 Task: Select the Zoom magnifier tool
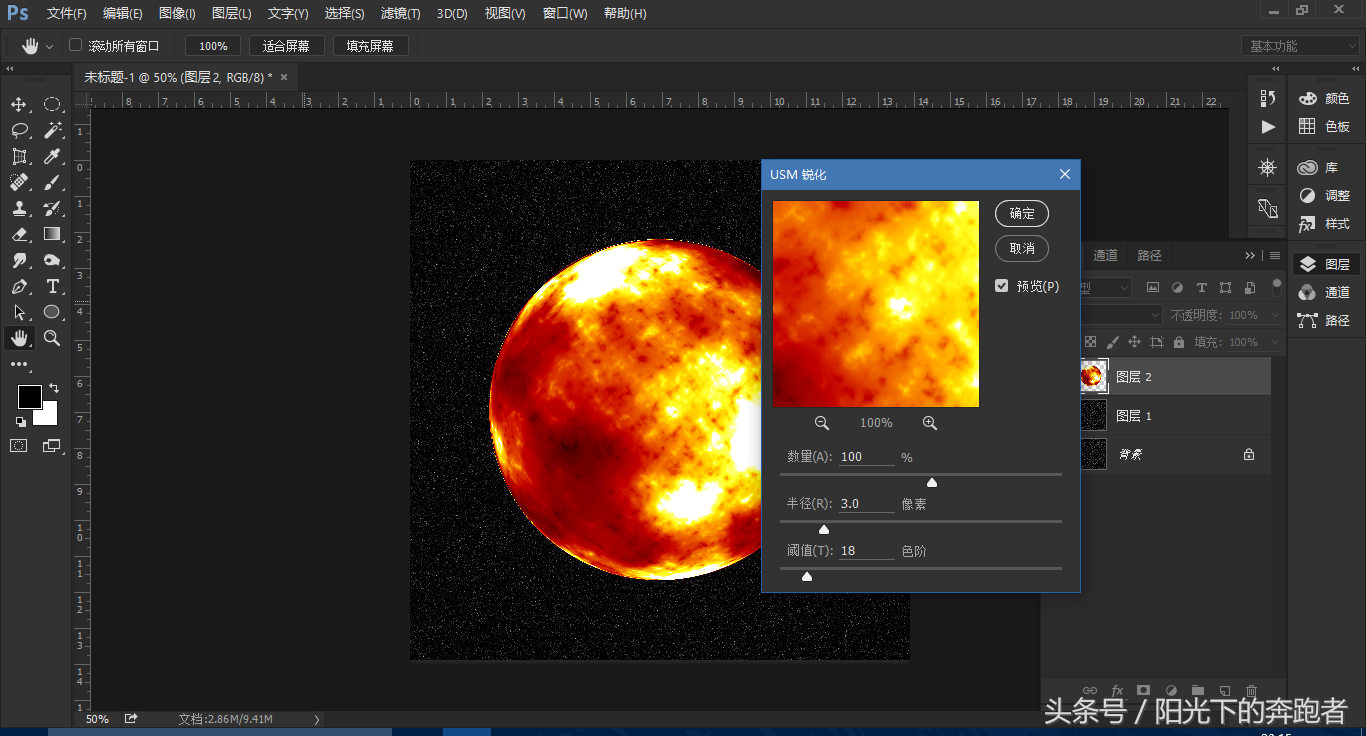pyautogui.click(x=52, y=339)
